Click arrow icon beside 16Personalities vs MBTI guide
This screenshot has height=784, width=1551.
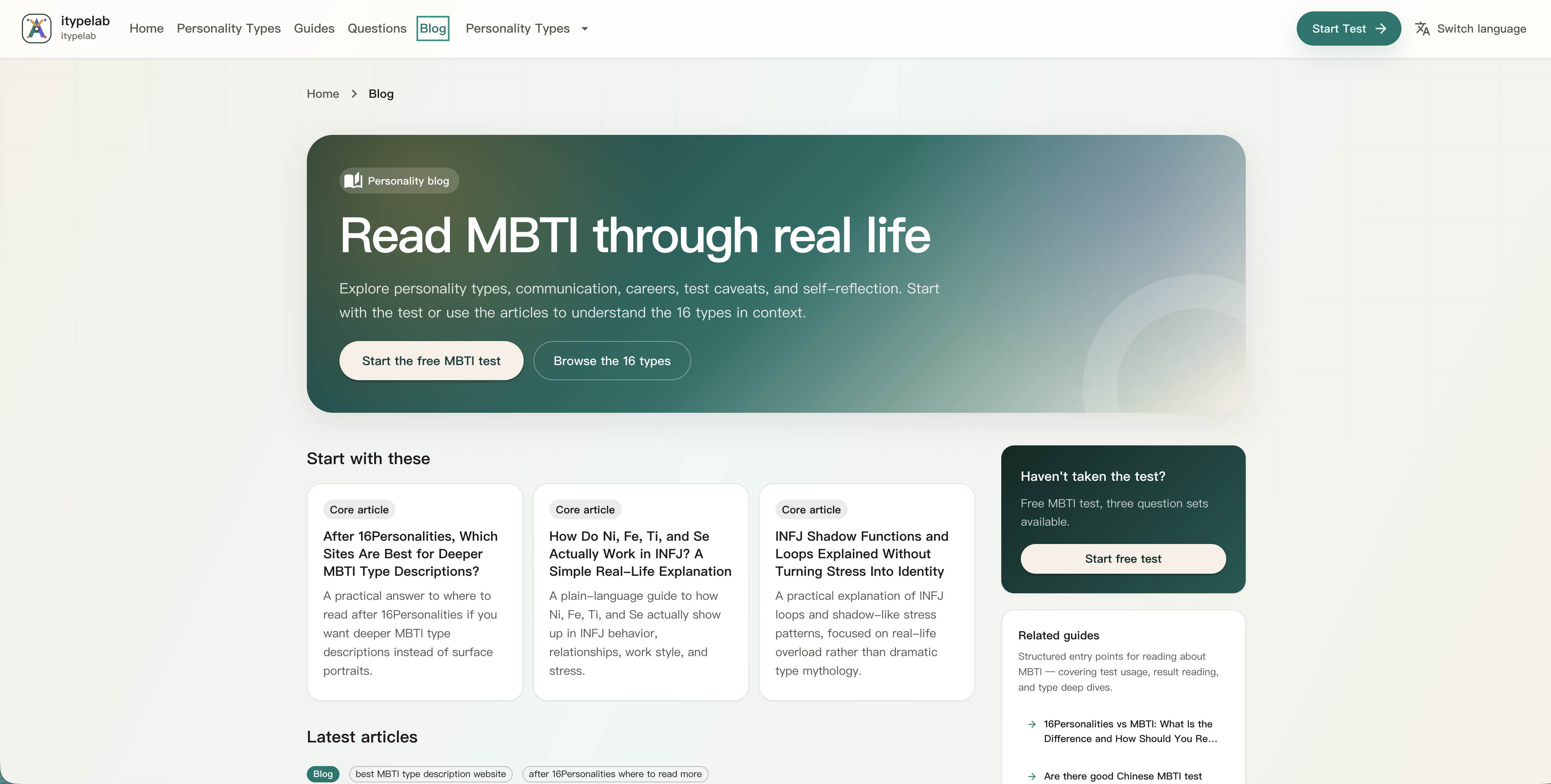click(x=1031, y=725)
